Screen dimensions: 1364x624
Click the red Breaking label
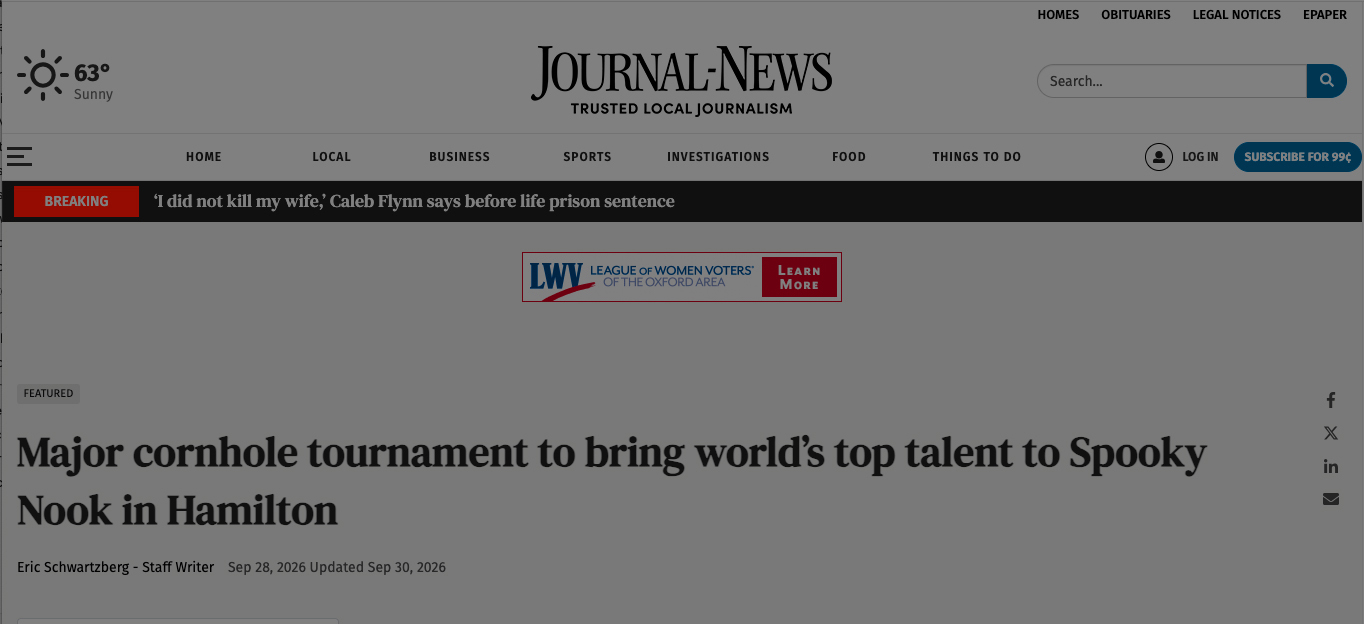click(x=76, y=201)
